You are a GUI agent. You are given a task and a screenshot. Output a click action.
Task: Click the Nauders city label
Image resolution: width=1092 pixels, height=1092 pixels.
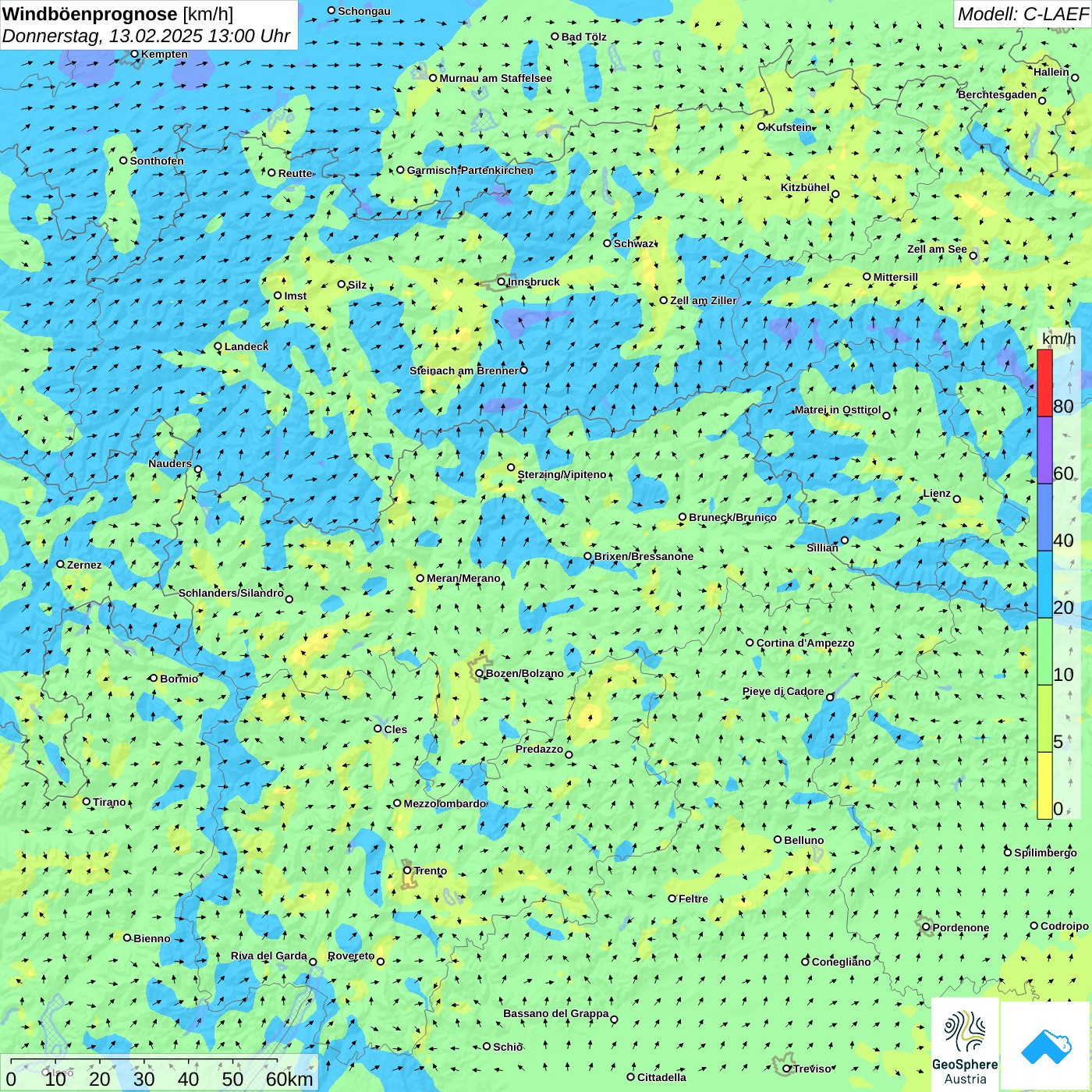coord(170,463)
